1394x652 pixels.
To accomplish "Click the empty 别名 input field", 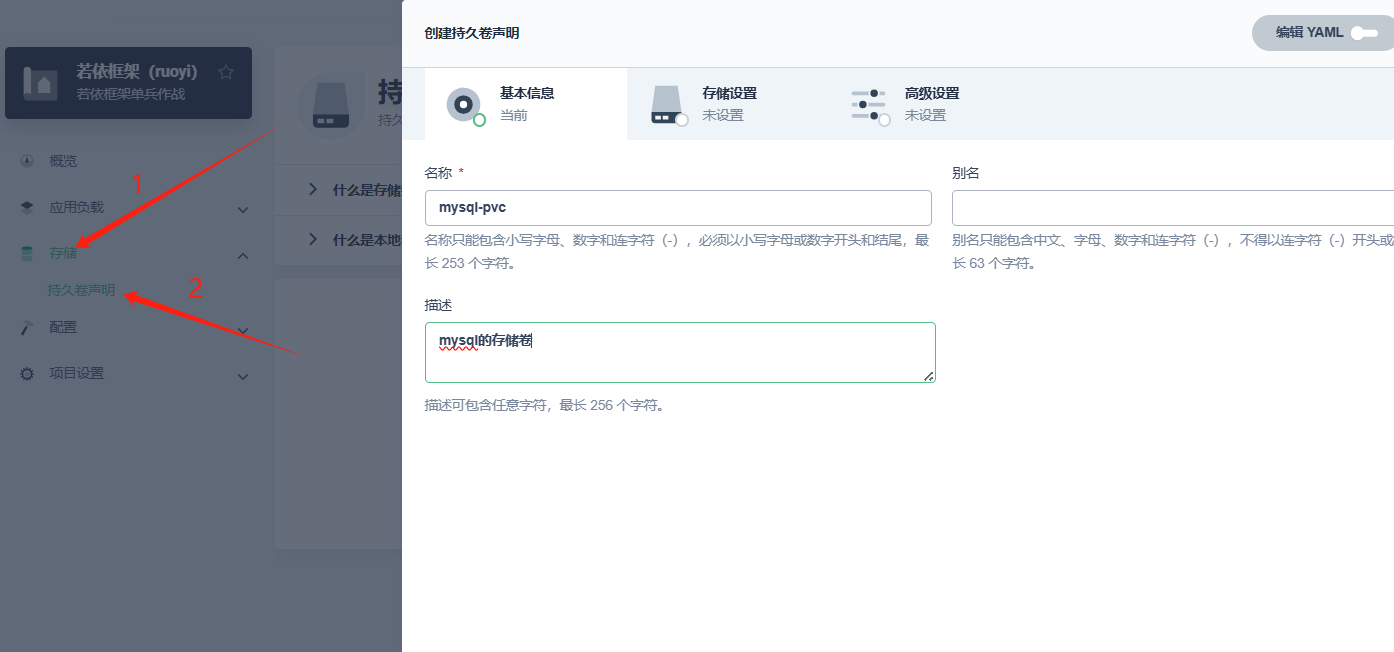I will pos(1172,208).
